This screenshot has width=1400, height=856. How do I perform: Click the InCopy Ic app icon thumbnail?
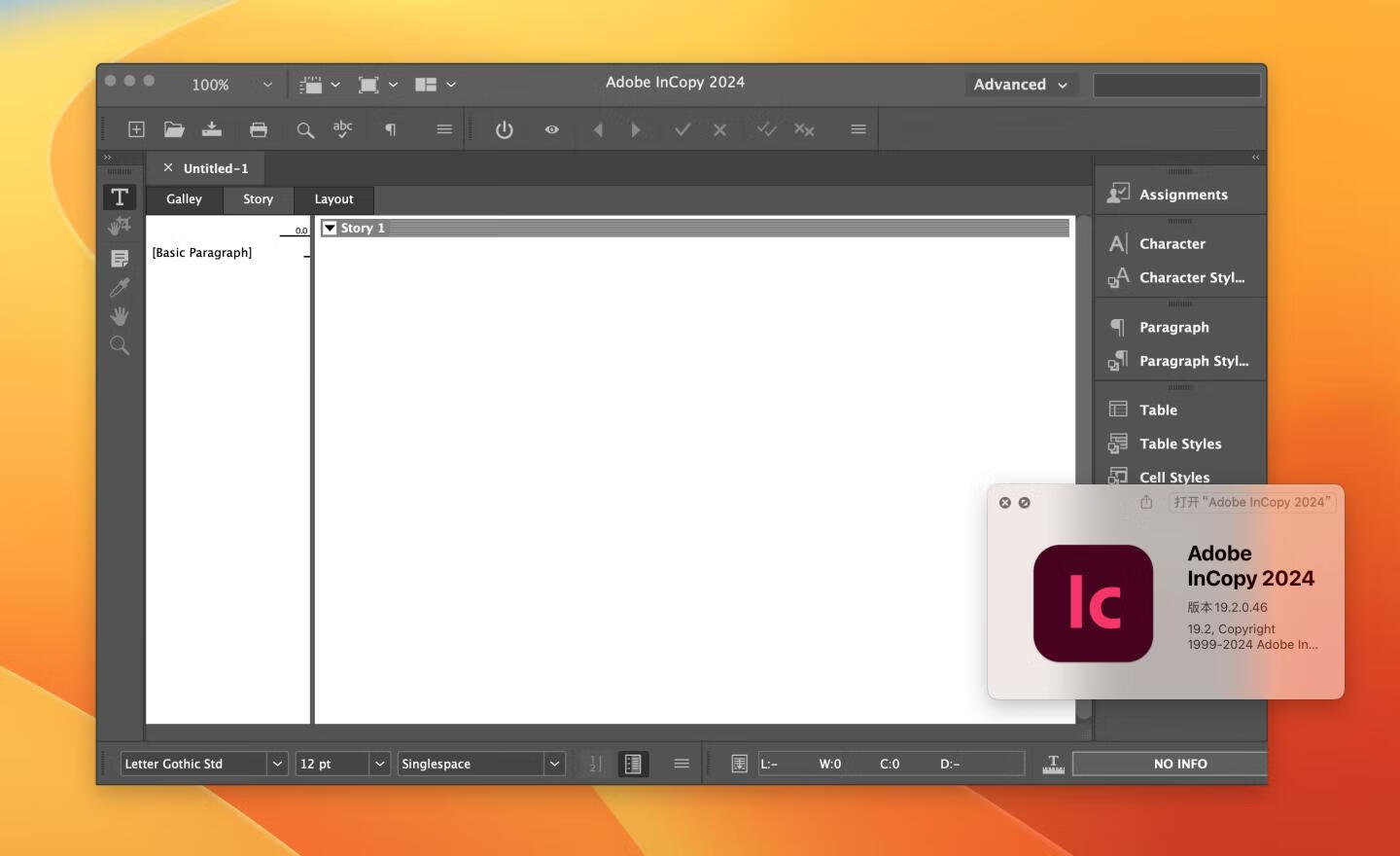1093,603
